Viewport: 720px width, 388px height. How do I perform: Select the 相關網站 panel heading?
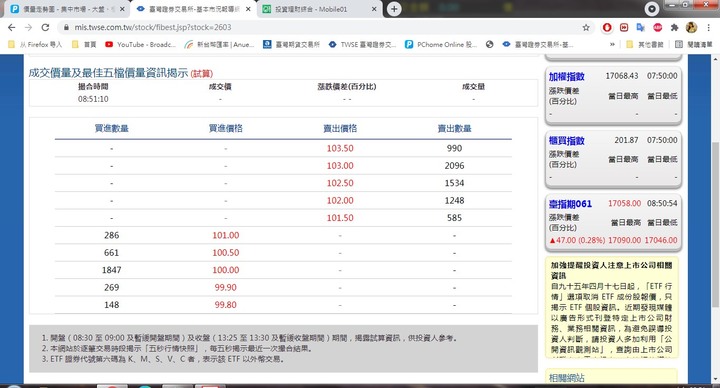pyautogui.click(x=567, y=378)
